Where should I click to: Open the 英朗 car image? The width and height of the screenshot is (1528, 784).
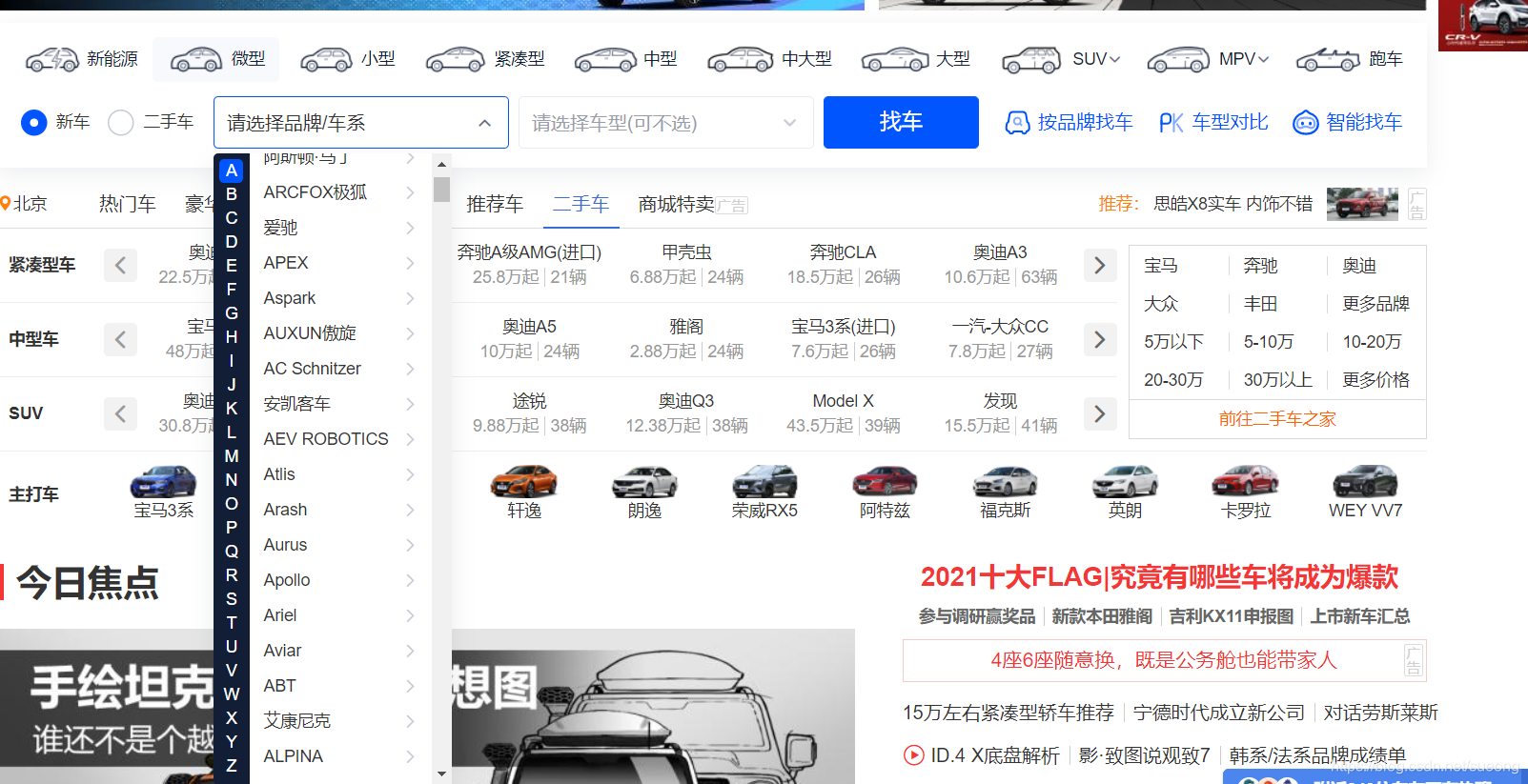coord(1125,482)
